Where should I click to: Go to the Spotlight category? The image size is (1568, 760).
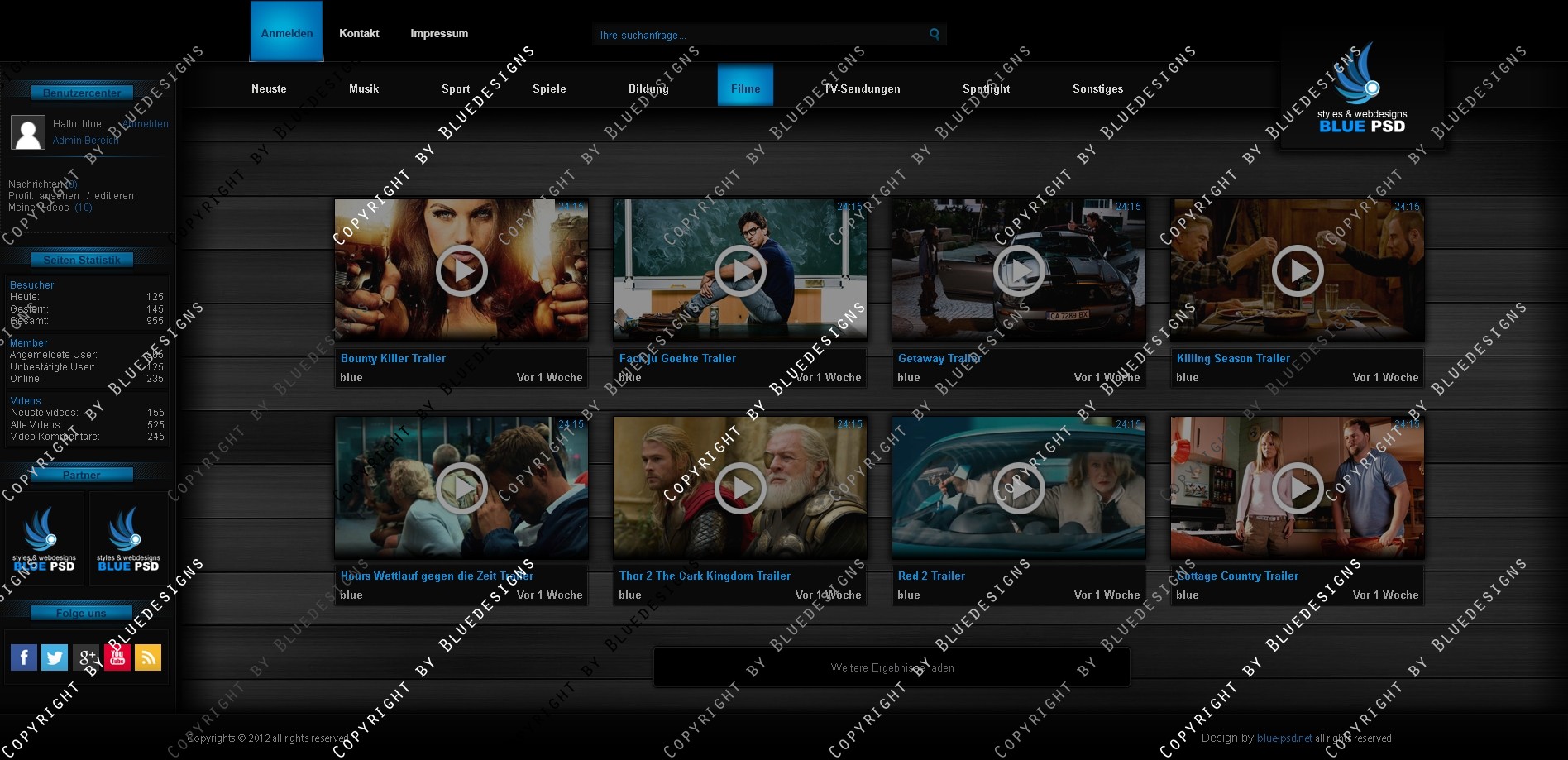click(x=986, y=88)
